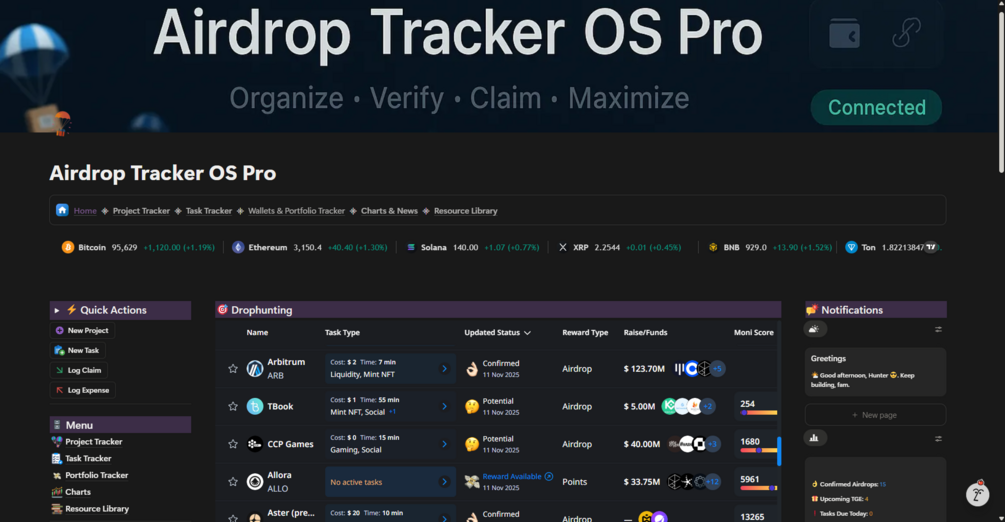Expand Allora No active tasks chevron
This screenshot has height=522, width=1005.
click(444, 482)
